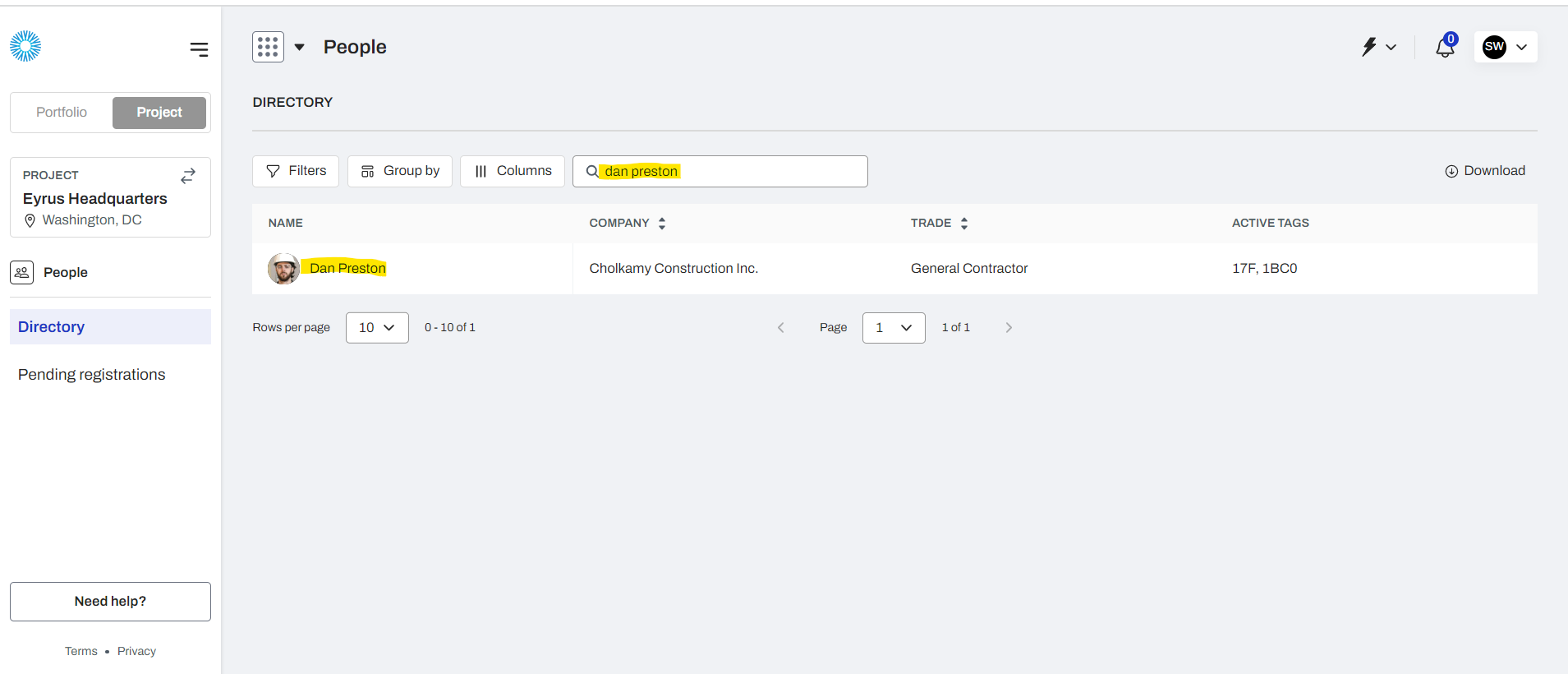The width and height of the screenshot is (1568, 674).
Task: Open the Columns chooser
Action: [513, 171]
